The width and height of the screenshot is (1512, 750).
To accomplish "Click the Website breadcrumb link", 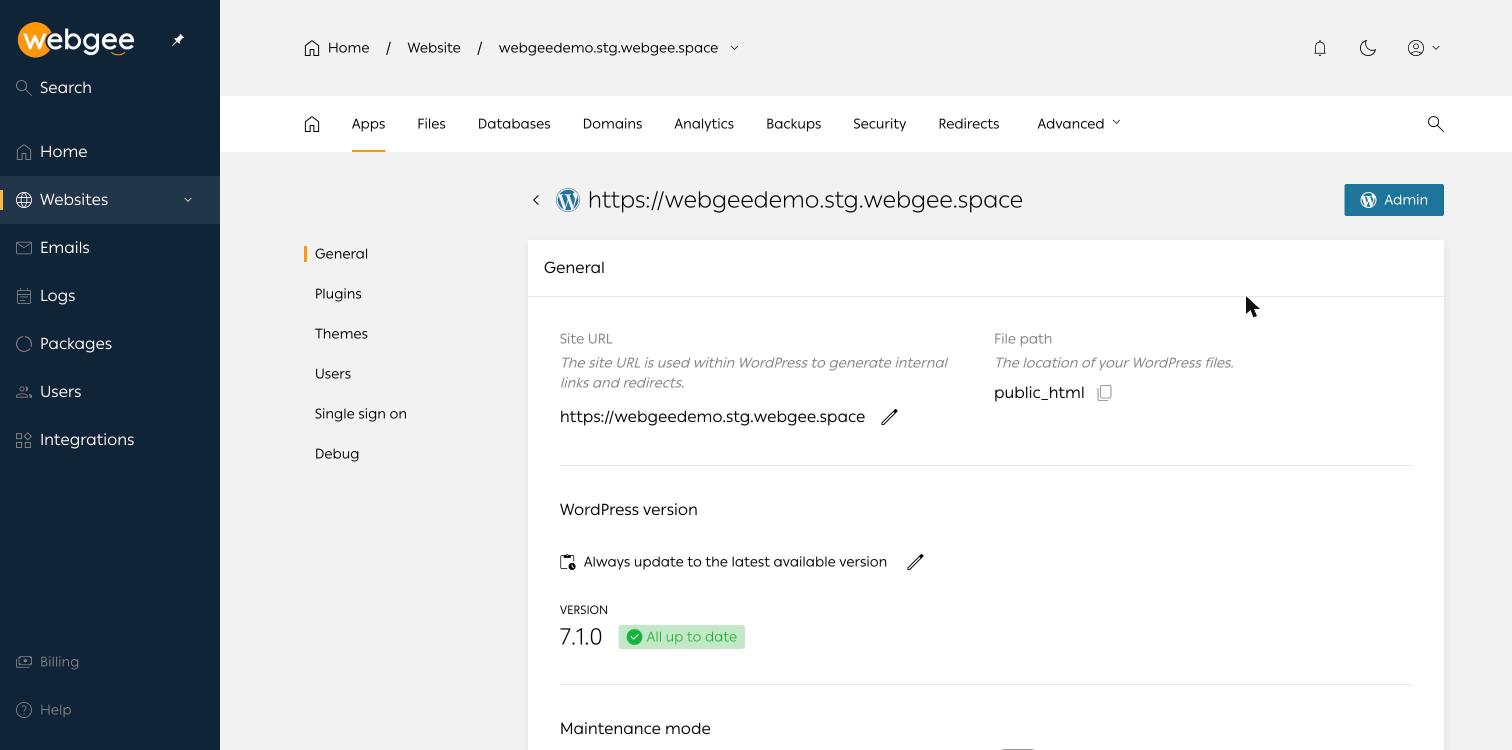I will click(x=434, y=48).
